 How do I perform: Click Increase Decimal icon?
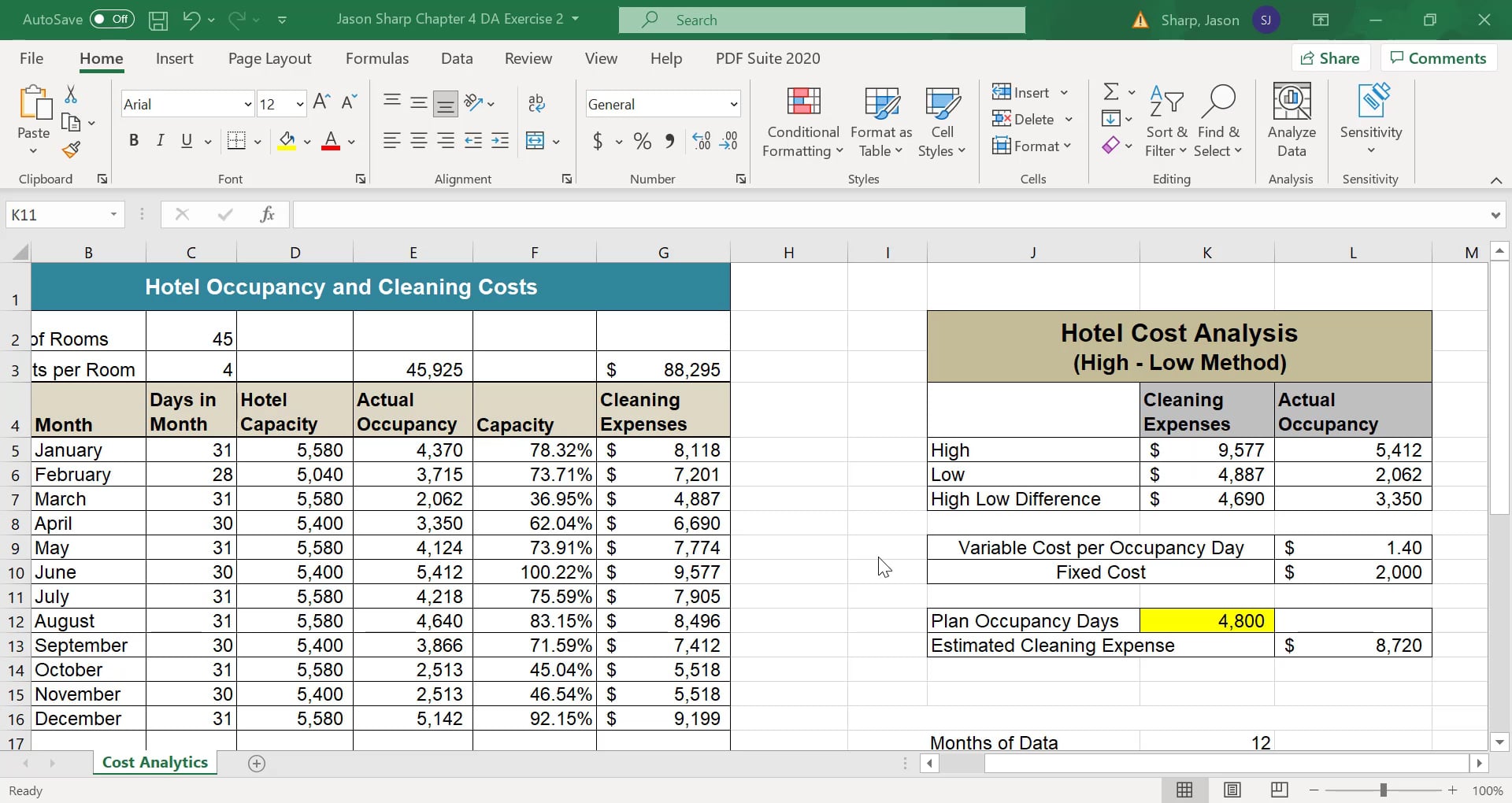coord(702,141)
